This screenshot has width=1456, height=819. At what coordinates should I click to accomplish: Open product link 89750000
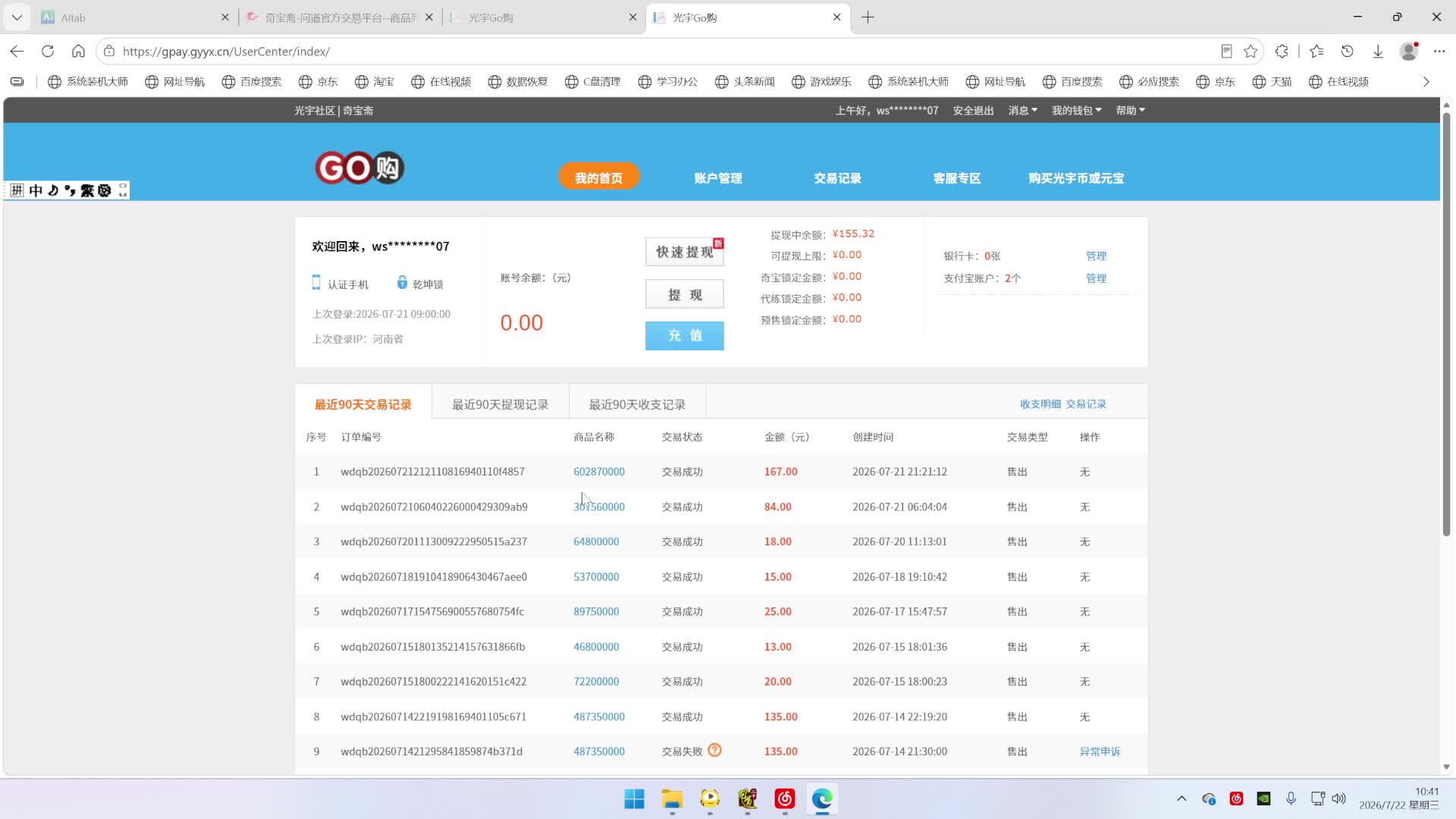[596, 611]
